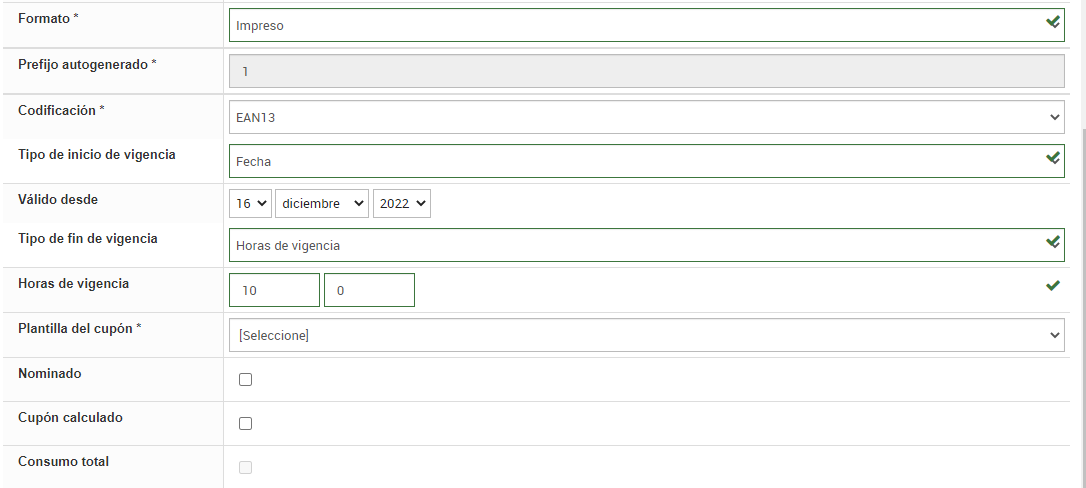Screen dimensions: 1086x488
Task: Click the minutes input containing 0
Action: [x=368, y=290]
